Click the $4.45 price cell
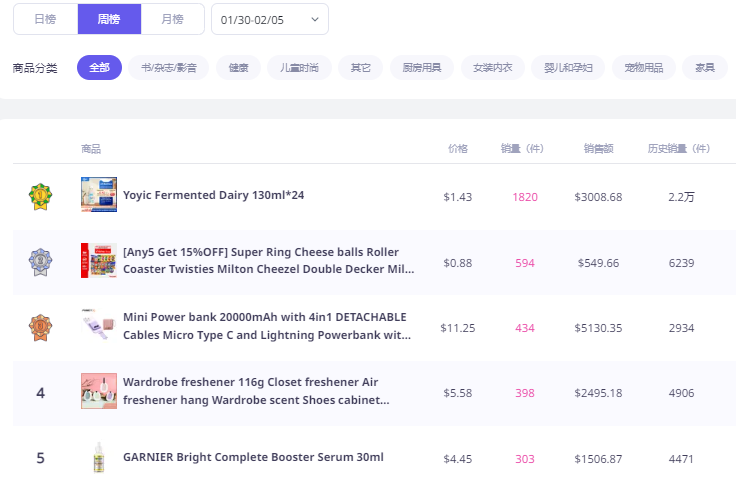Screen dimensions: 736x487 pyautogui.click(x=458, y=459)
